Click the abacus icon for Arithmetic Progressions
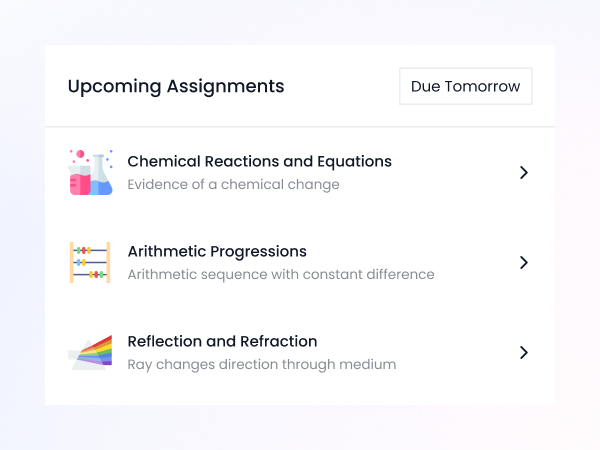This screenshot has height=450, width=600. click(x=90, y=262)
